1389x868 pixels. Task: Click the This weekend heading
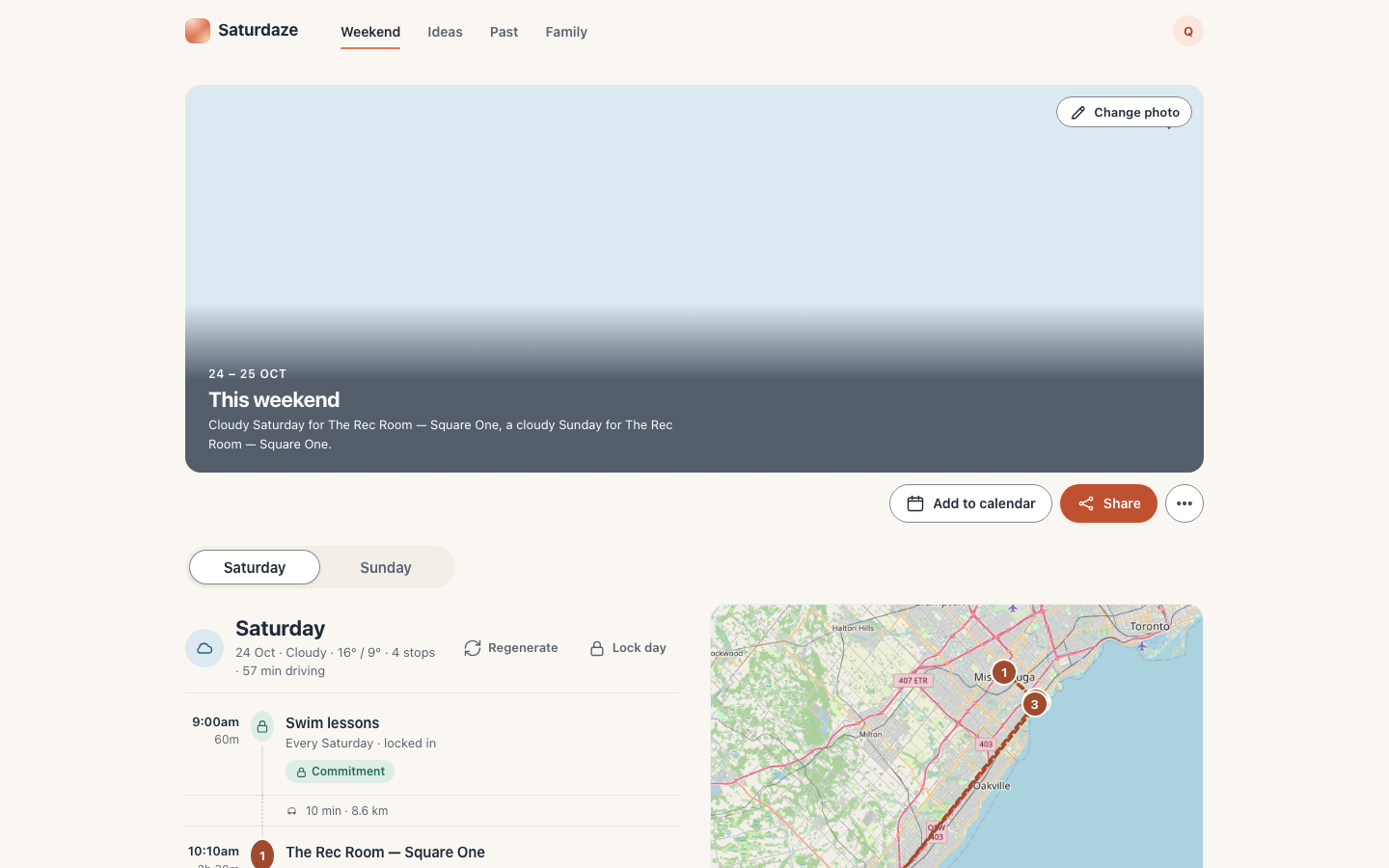point(274,399)
